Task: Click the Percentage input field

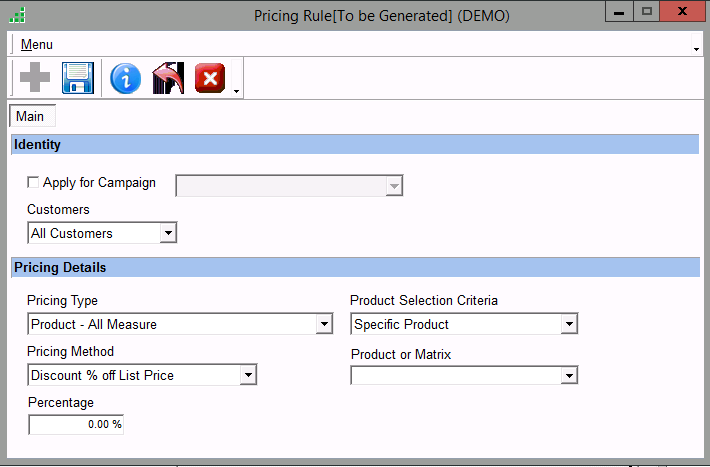Action: coord(76,424)
